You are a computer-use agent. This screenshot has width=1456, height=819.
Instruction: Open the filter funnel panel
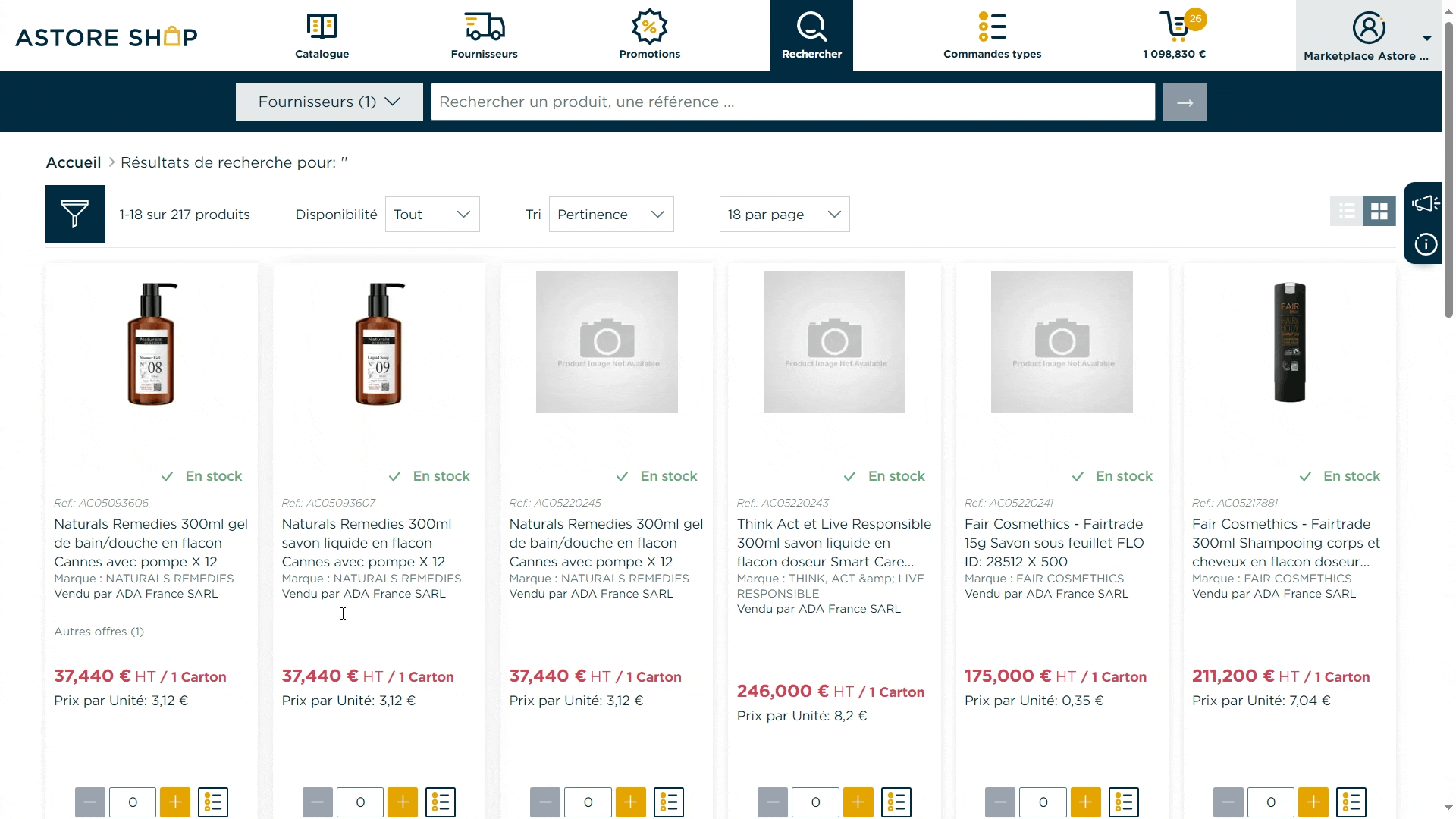click(75, 214)
